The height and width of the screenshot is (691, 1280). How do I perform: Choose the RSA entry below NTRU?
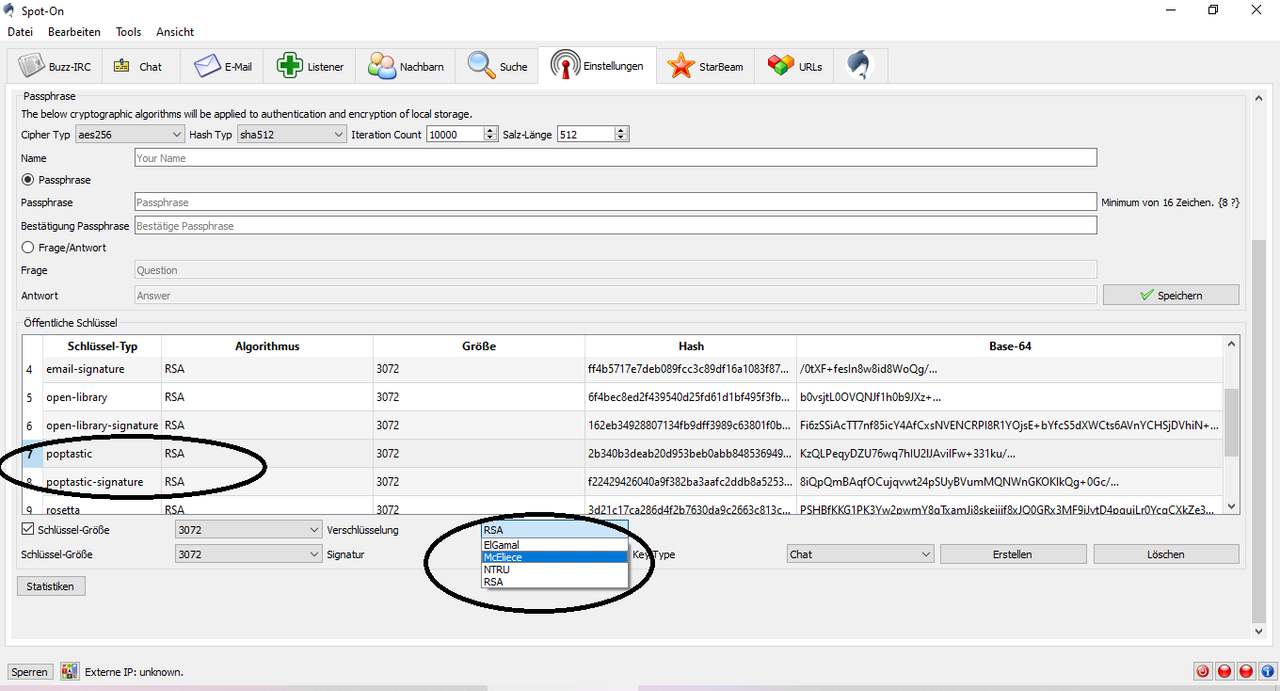click(555, 581)
